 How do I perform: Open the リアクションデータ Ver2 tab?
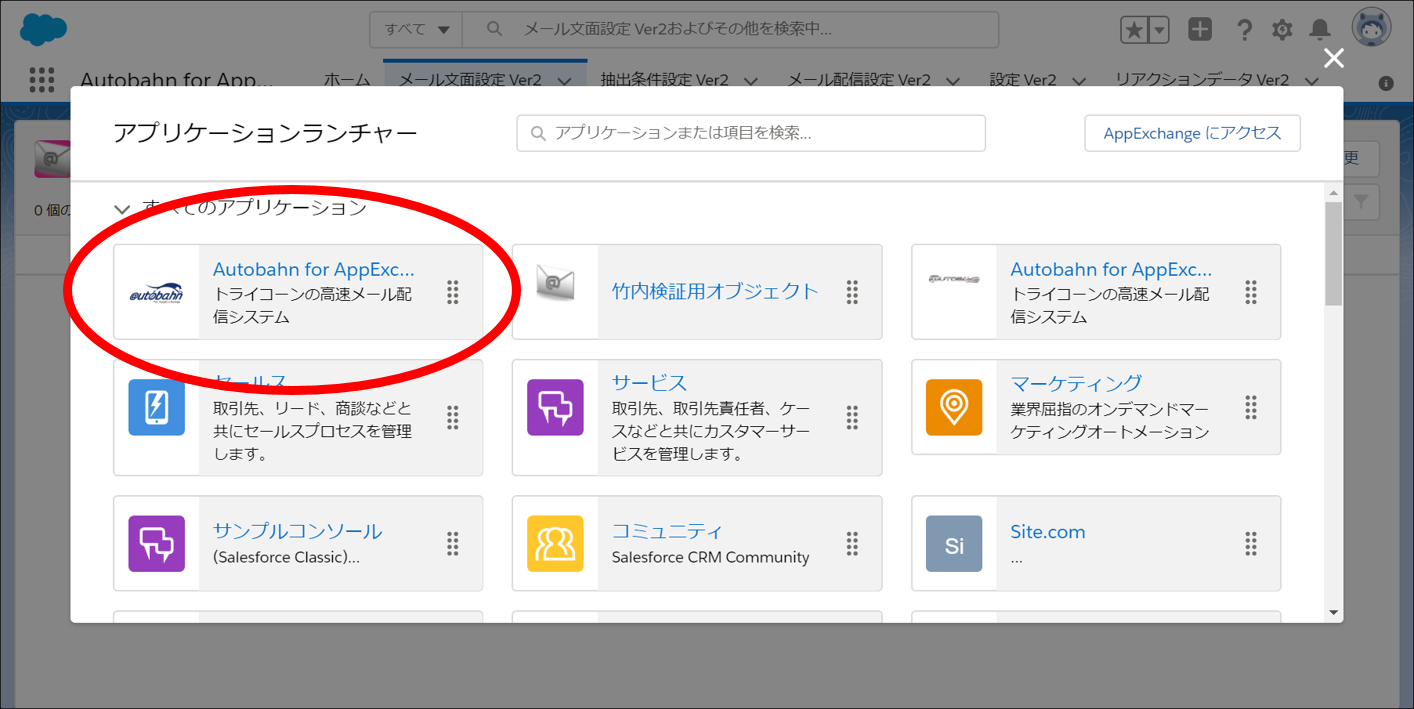point(1202,81)
